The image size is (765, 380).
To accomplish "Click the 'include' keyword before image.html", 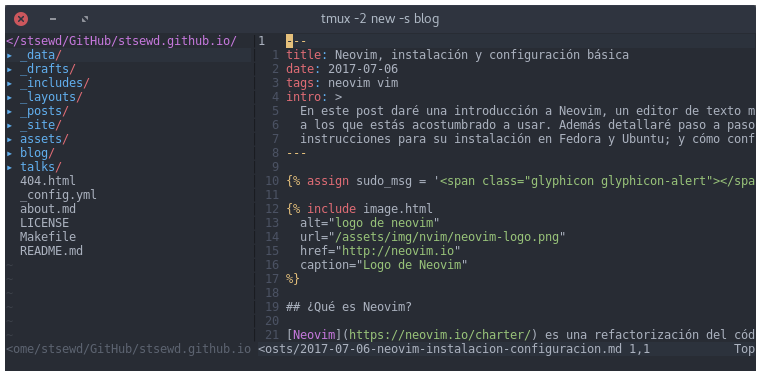I will tap(331, 209).
